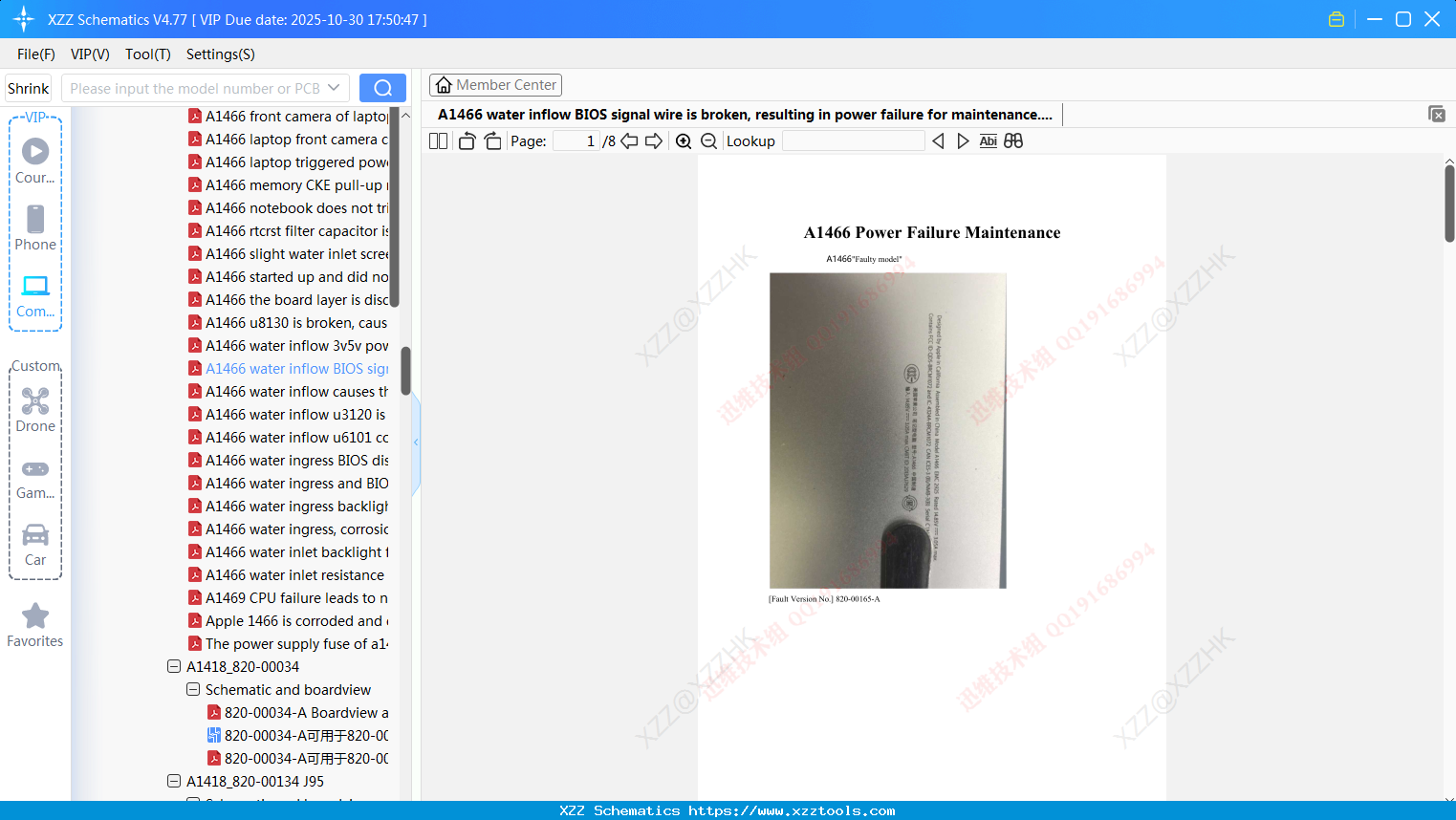The height and width of the screenshot is (820, 1456).
Task: Click the XZZ Schematics app logo
Action: pos(24,19)
